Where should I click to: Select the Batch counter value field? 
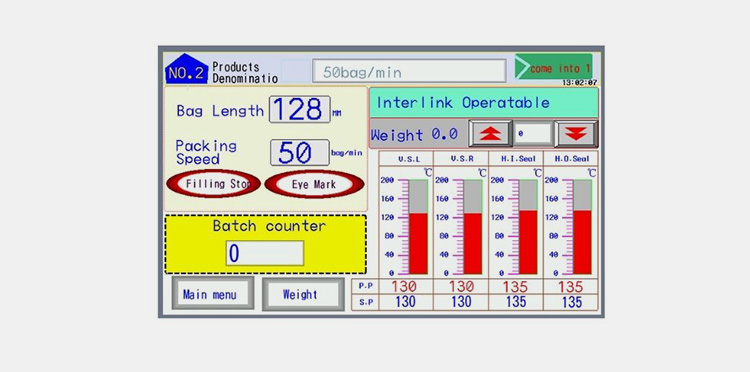click(x=265, y=253)
